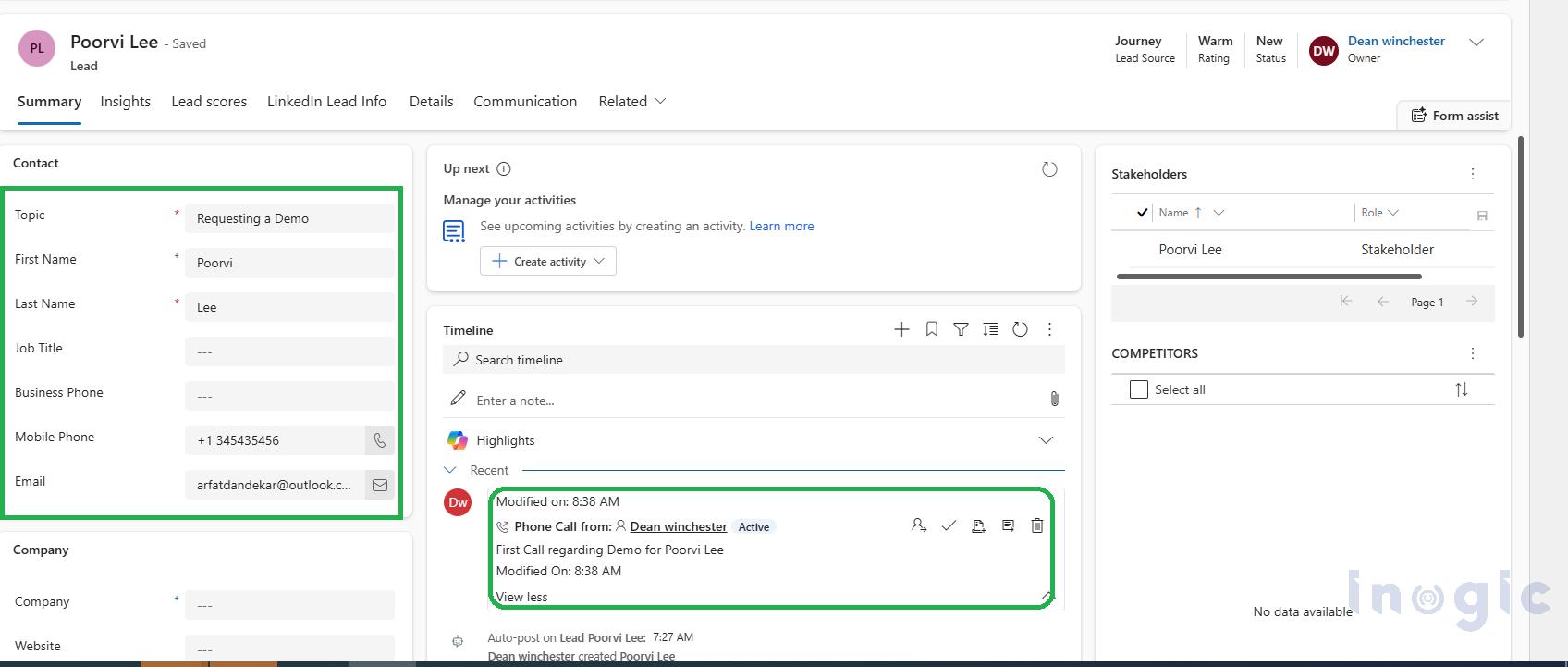Click the Enter a note field
1568x667 pixels.
click(753, 401)
